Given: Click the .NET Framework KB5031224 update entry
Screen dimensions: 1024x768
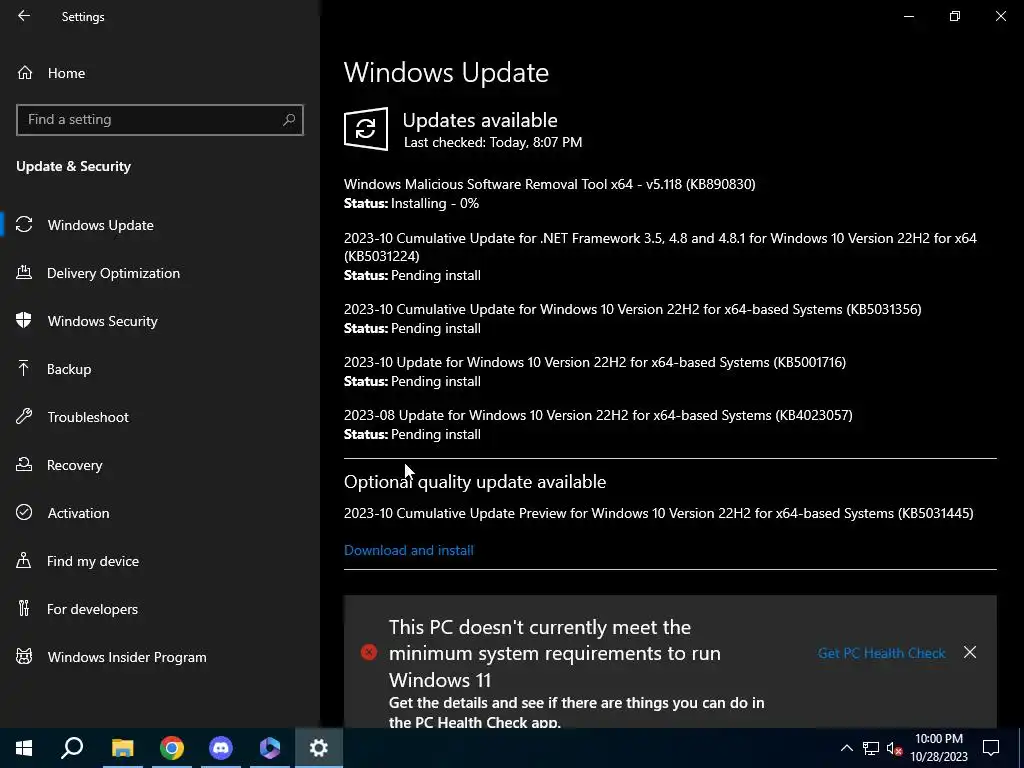Looking at the screenshot, I should (660, 247).
